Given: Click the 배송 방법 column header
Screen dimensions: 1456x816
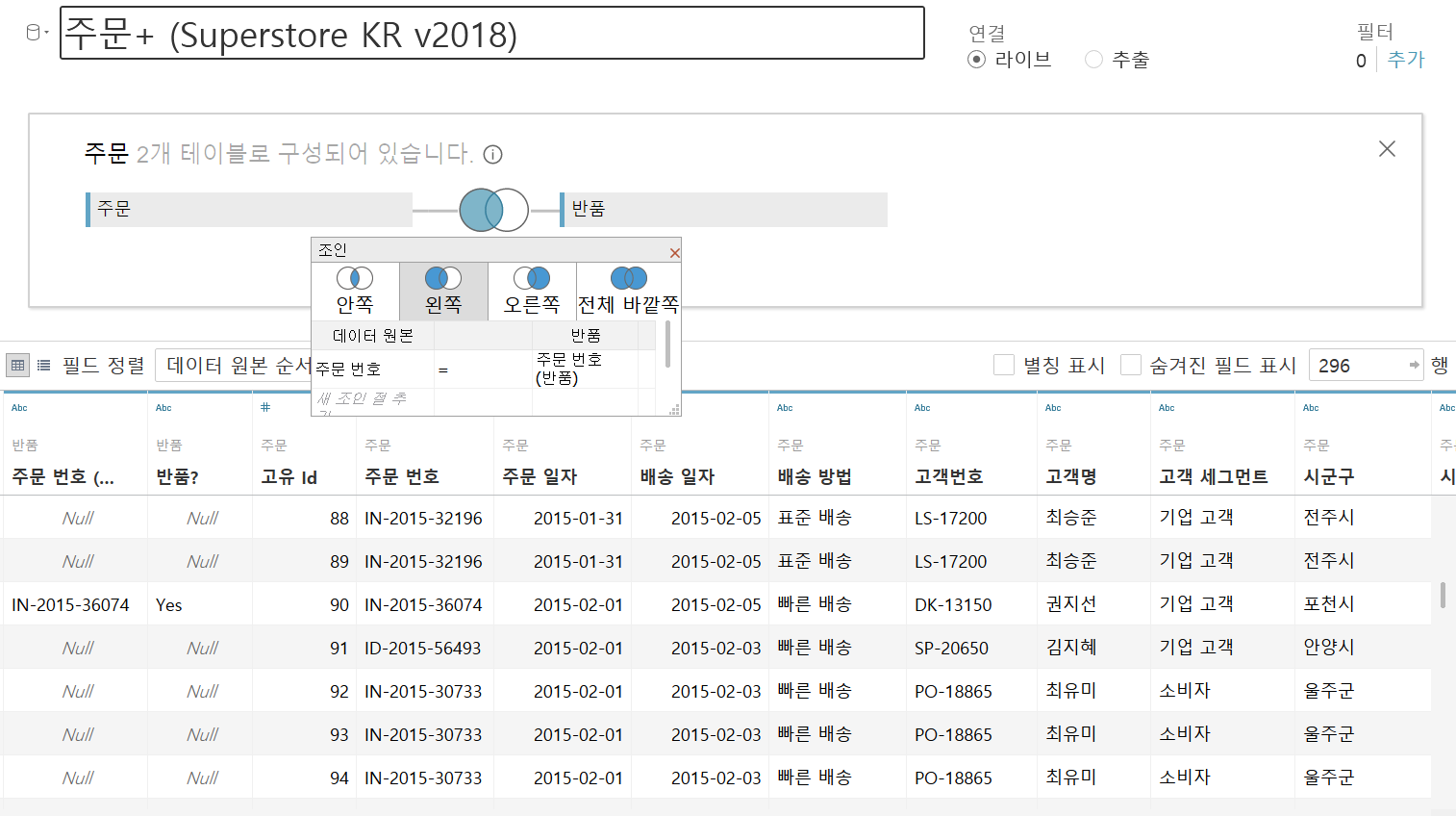Looking at the screenshot, I should point(815,476).
